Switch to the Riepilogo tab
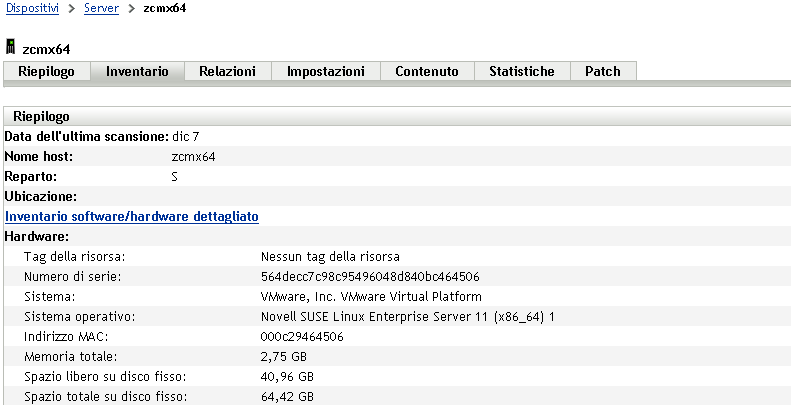Image resolution: width=791 pixels, height=405 pixels. click(x=47, y=71)
